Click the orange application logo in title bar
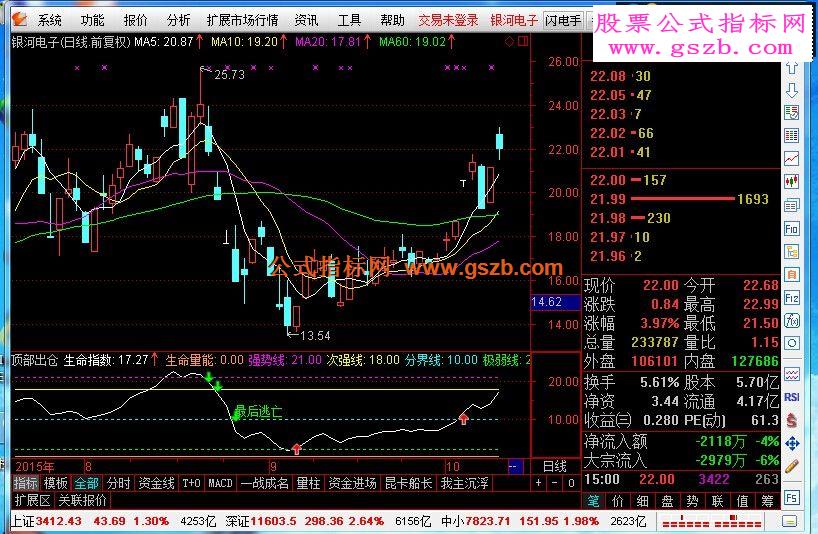This screenshot has width=818, height=534. pos(20,20)
